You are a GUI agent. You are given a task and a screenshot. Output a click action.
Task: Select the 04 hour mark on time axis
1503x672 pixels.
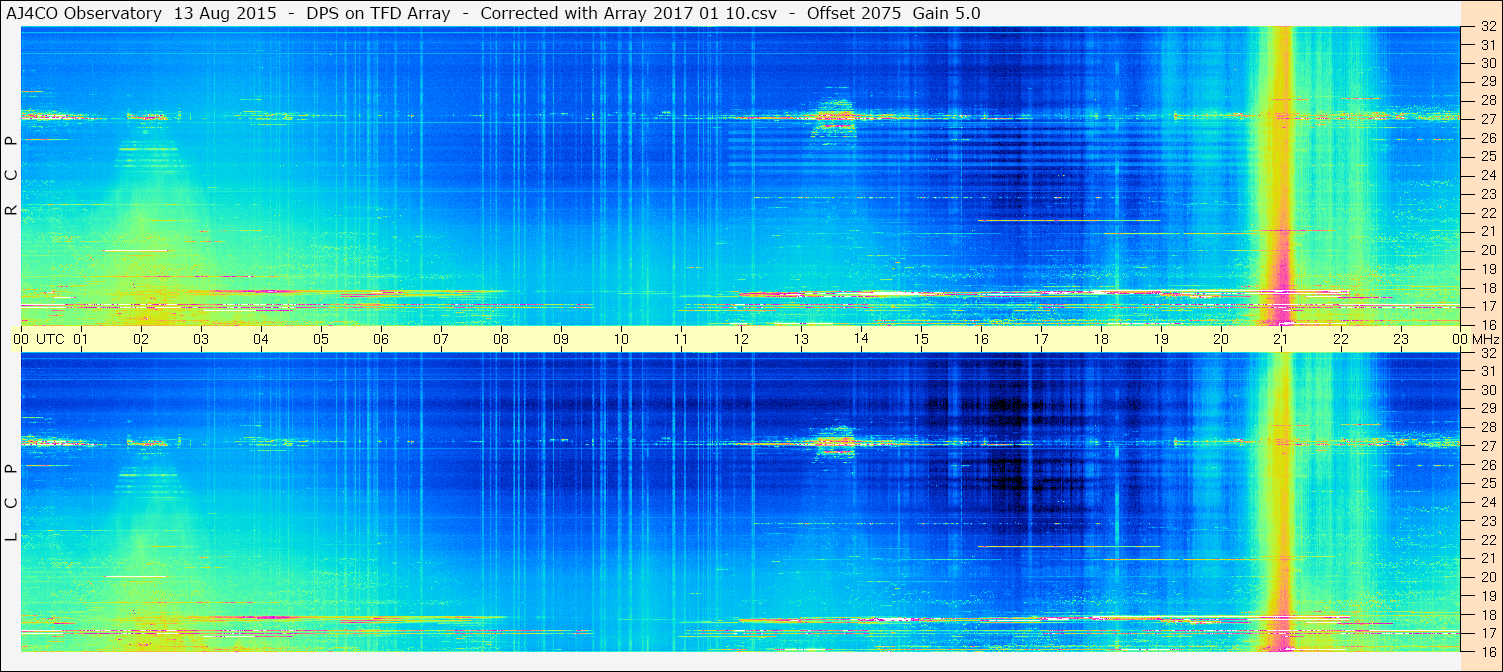(x=261, y=339)
